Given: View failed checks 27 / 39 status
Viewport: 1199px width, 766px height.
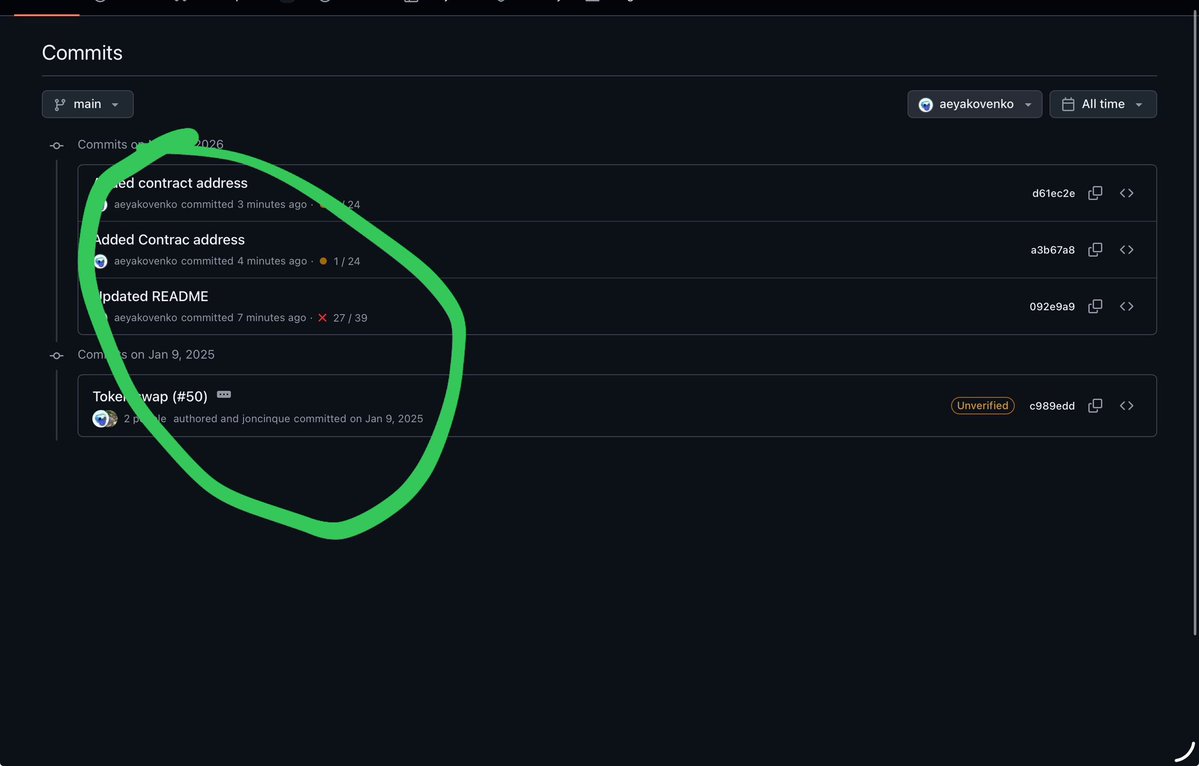Looking at the screenshot, I should [343, 318].
